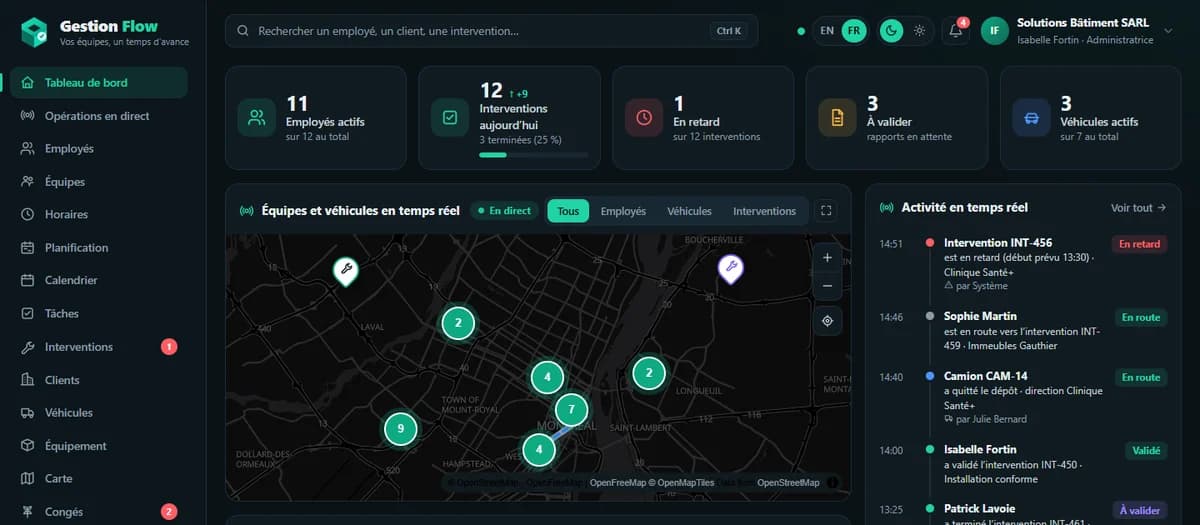Click red badge next to Interventions
This screenshot has height=525, width=1200.
point(169,347)
